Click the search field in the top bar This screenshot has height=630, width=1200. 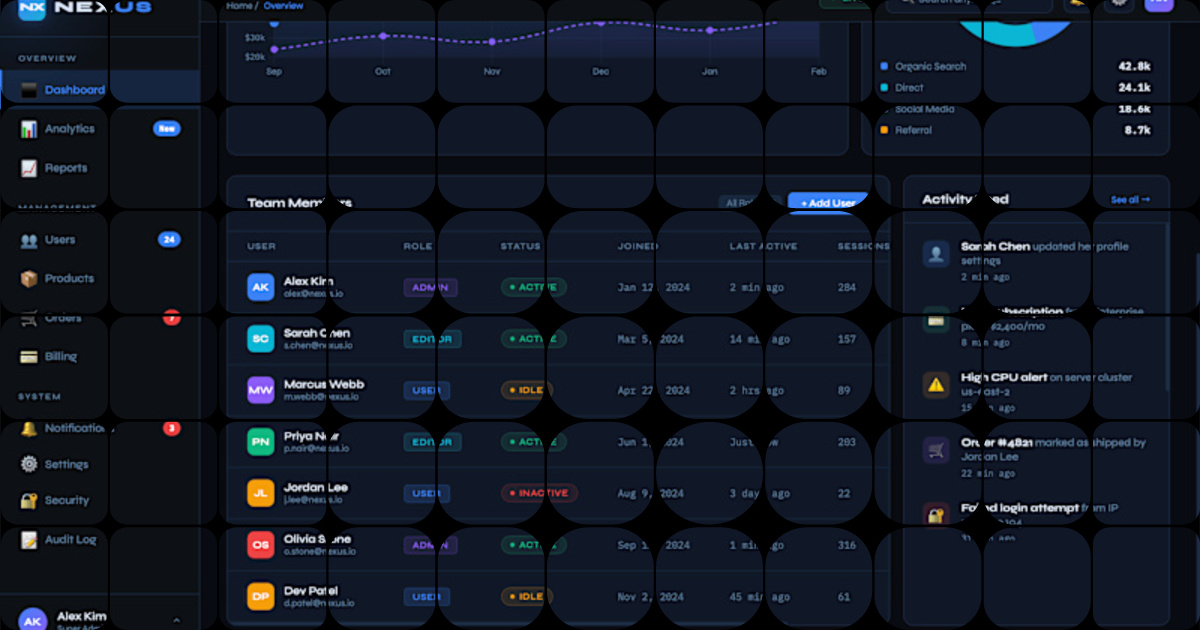pos(969,3)
